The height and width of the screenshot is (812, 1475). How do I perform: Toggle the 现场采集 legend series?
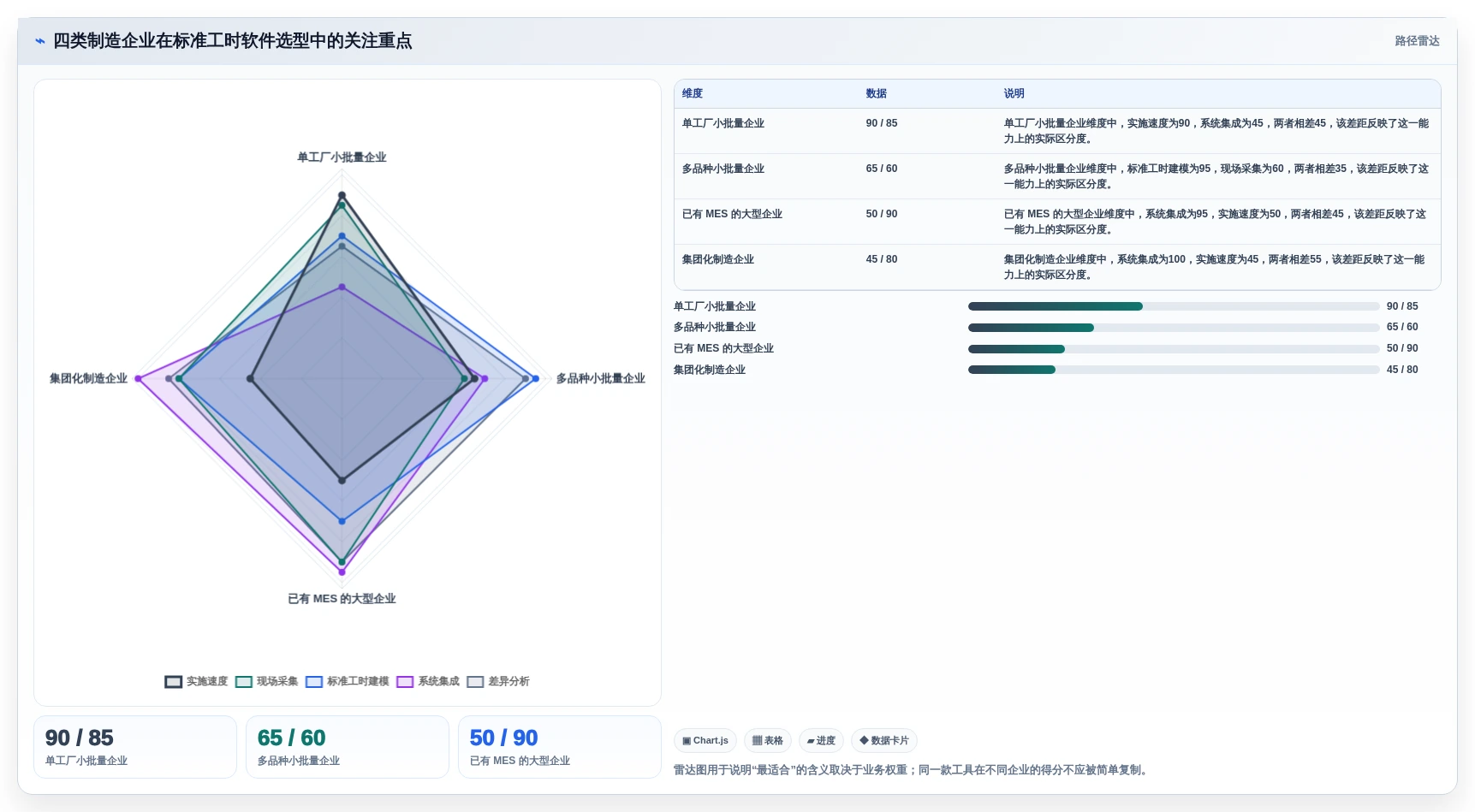pos(266,682)
